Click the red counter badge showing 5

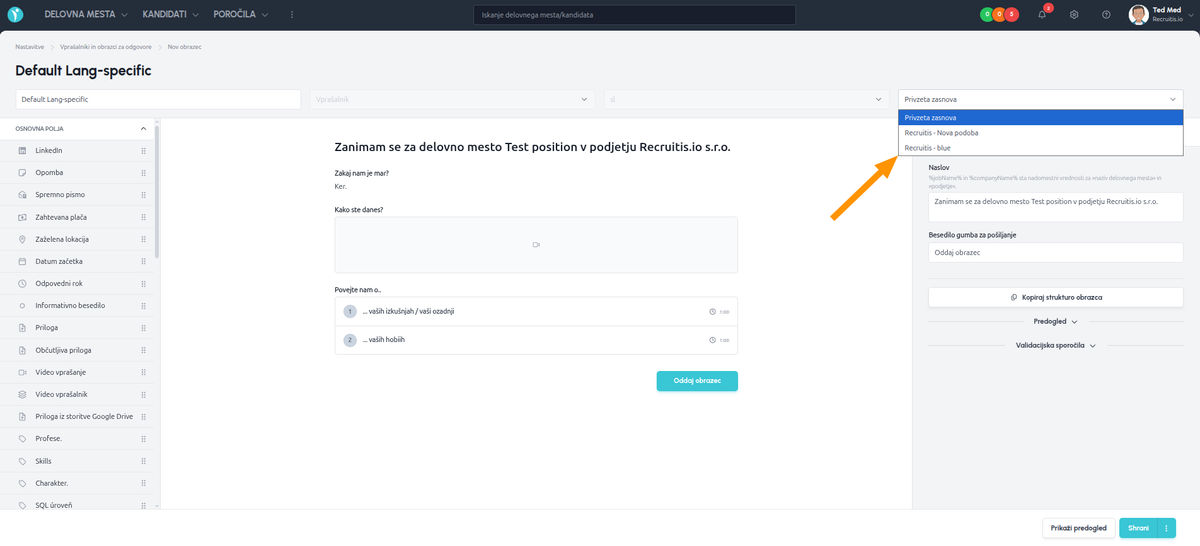(x=1012, y=15)
